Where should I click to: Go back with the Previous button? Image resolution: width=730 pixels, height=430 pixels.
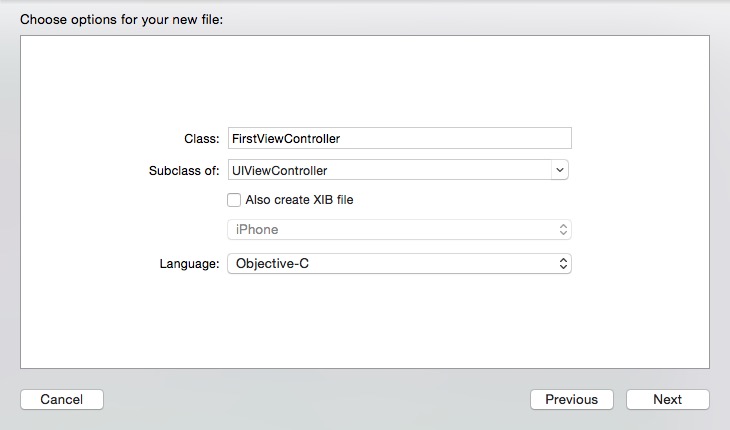coord(571,399)
